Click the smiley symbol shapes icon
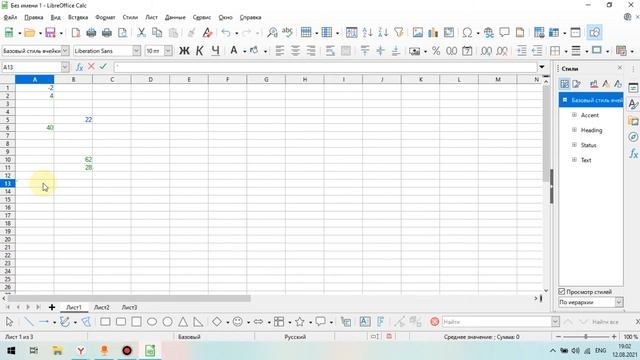The height and width of the screenshot is (360, 640). click(238, 322)
